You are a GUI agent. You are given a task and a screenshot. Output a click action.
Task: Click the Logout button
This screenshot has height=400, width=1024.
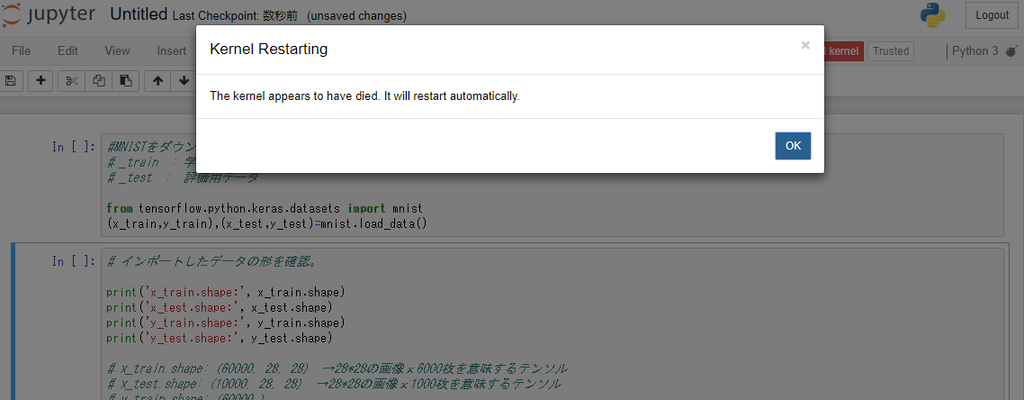coord(992,15)
